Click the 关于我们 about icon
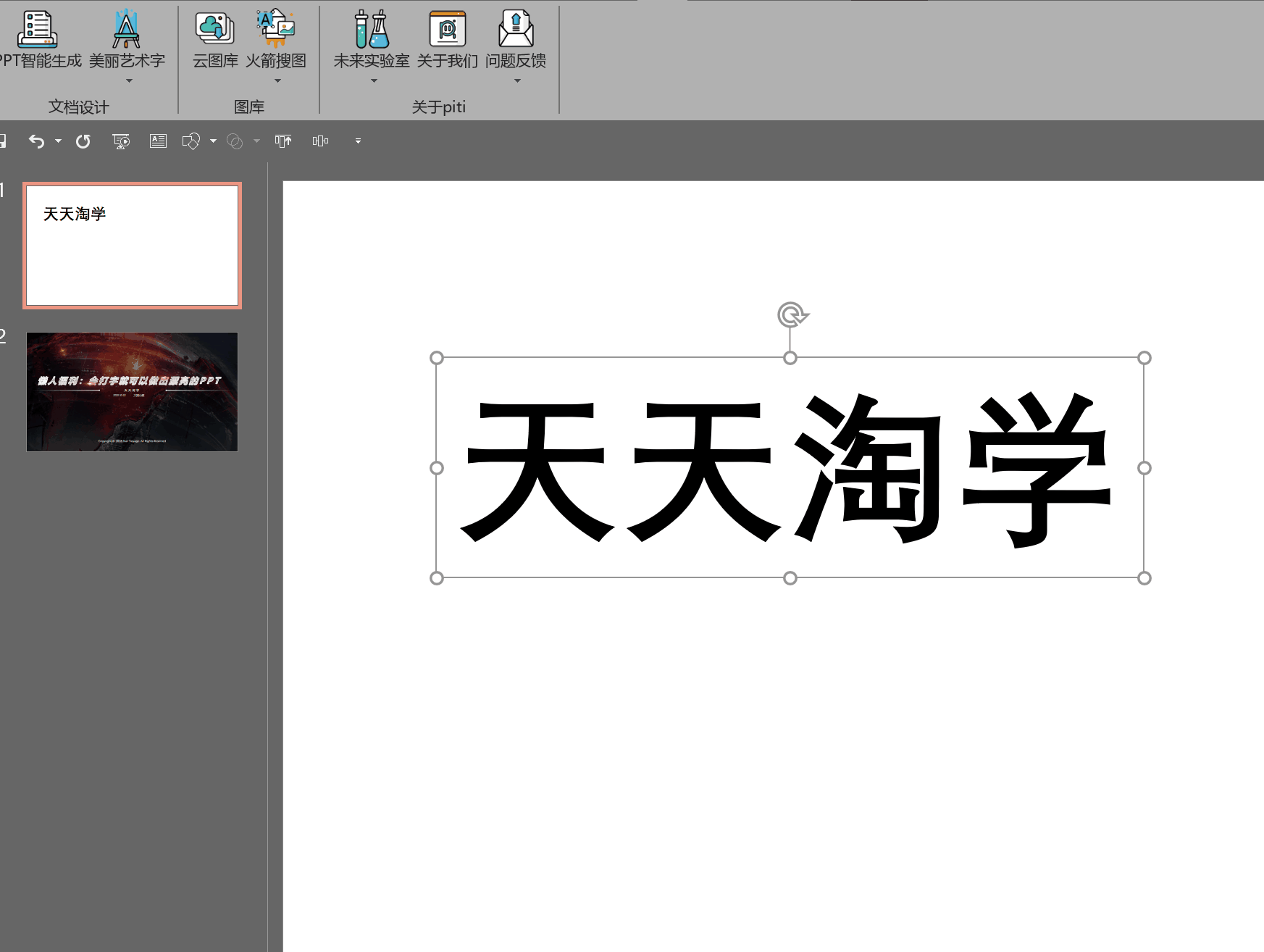This screenshot has height=952, width=1264. (447, 30)
